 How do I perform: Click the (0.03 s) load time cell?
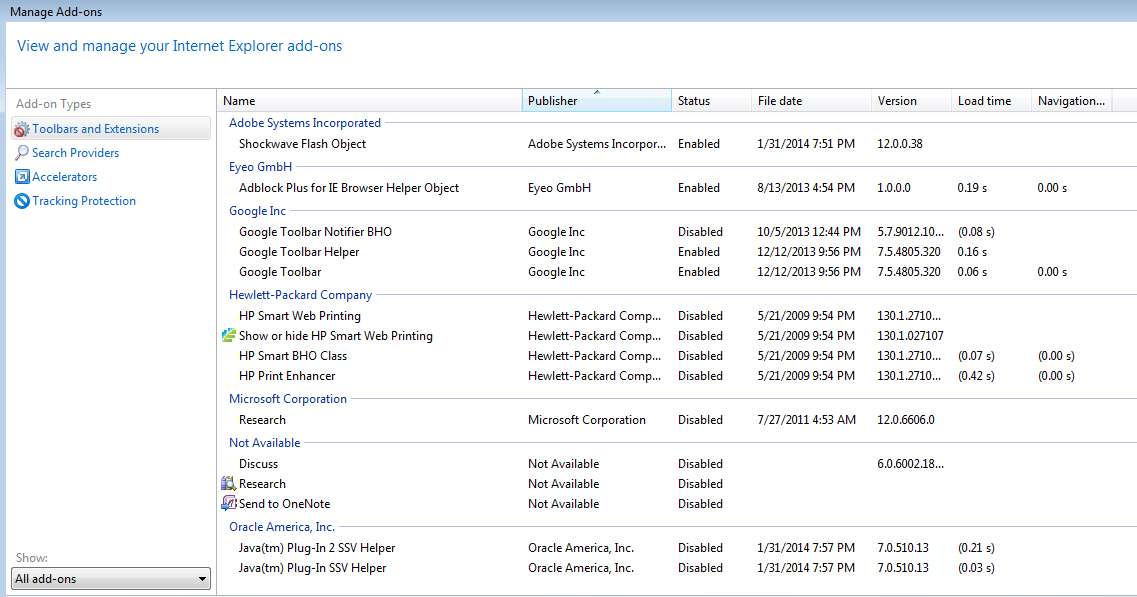976,568
